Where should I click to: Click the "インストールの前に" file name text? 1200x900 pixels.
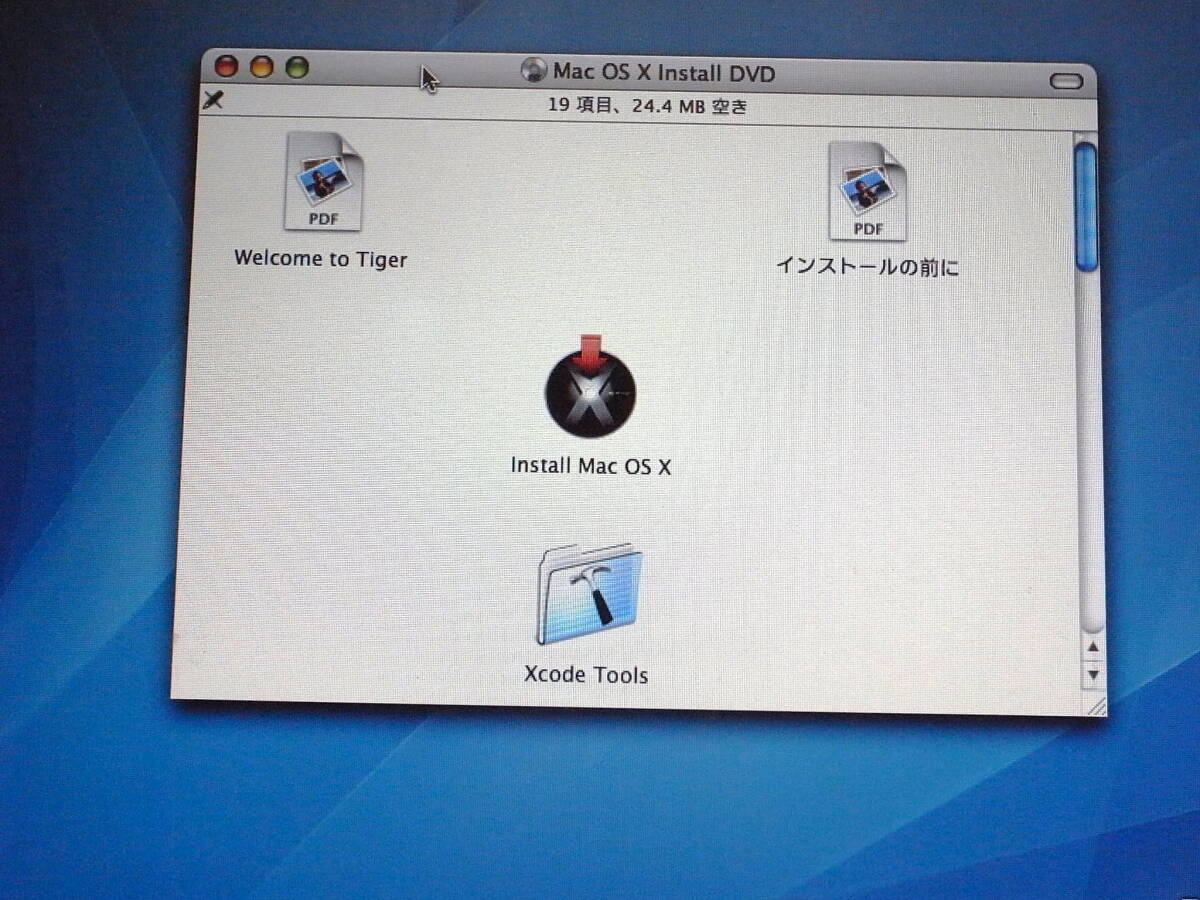click(868, 267)
